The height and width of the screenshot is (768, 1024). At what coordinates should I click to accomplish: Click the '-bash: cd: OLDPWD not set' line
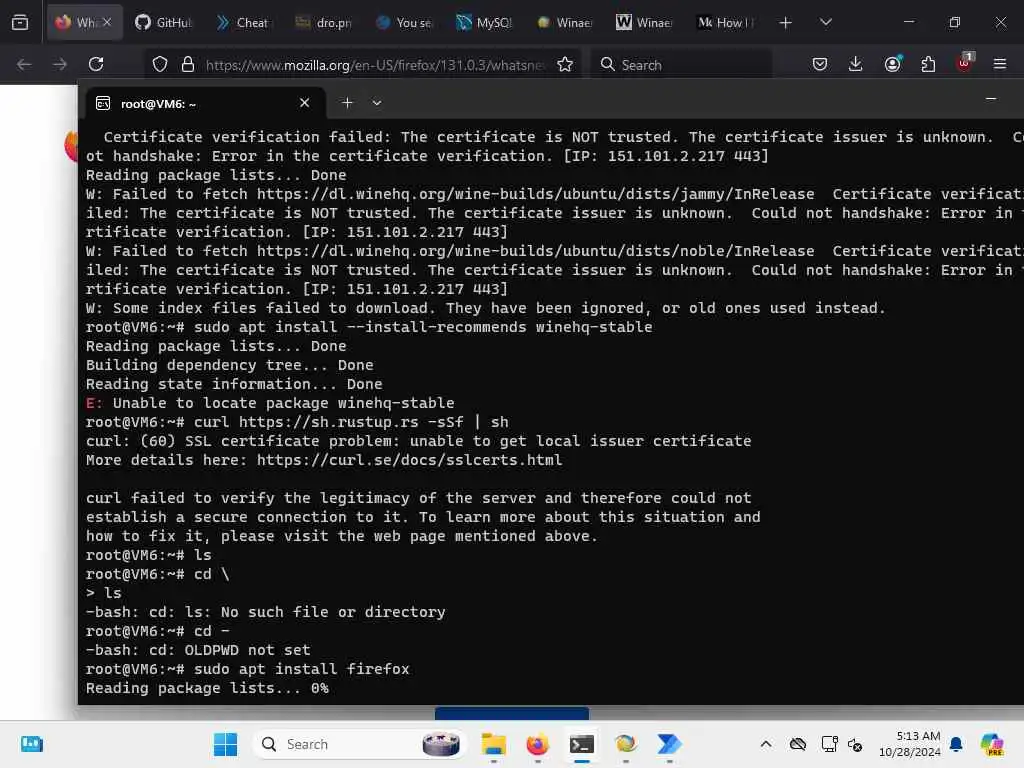click(198, 650)
